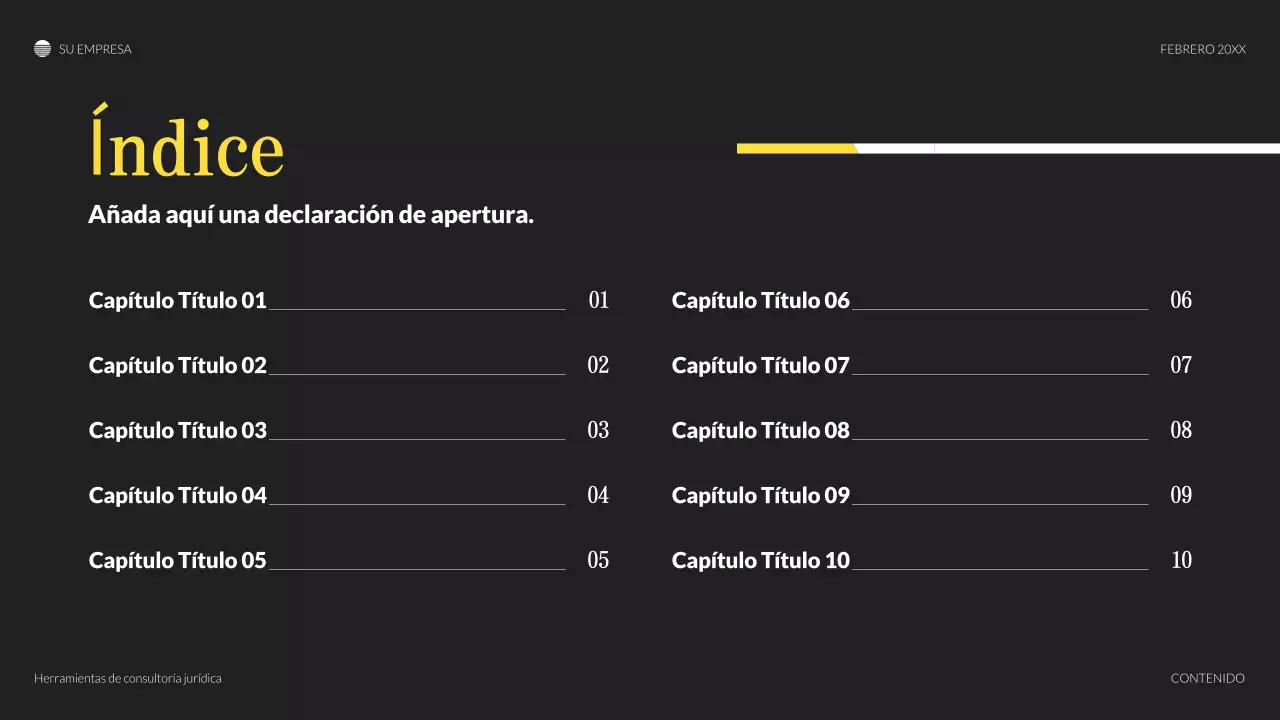Select page number 01
This screenshot has width=1280, height=720.
598,300
